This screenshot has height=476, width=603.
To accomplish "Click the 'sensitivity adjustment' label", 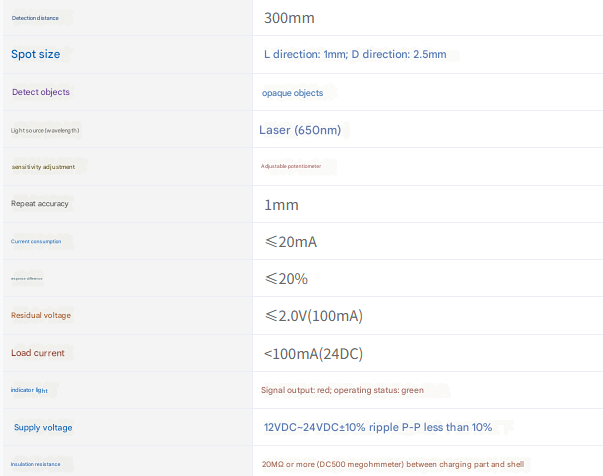I will click(44, 166).
